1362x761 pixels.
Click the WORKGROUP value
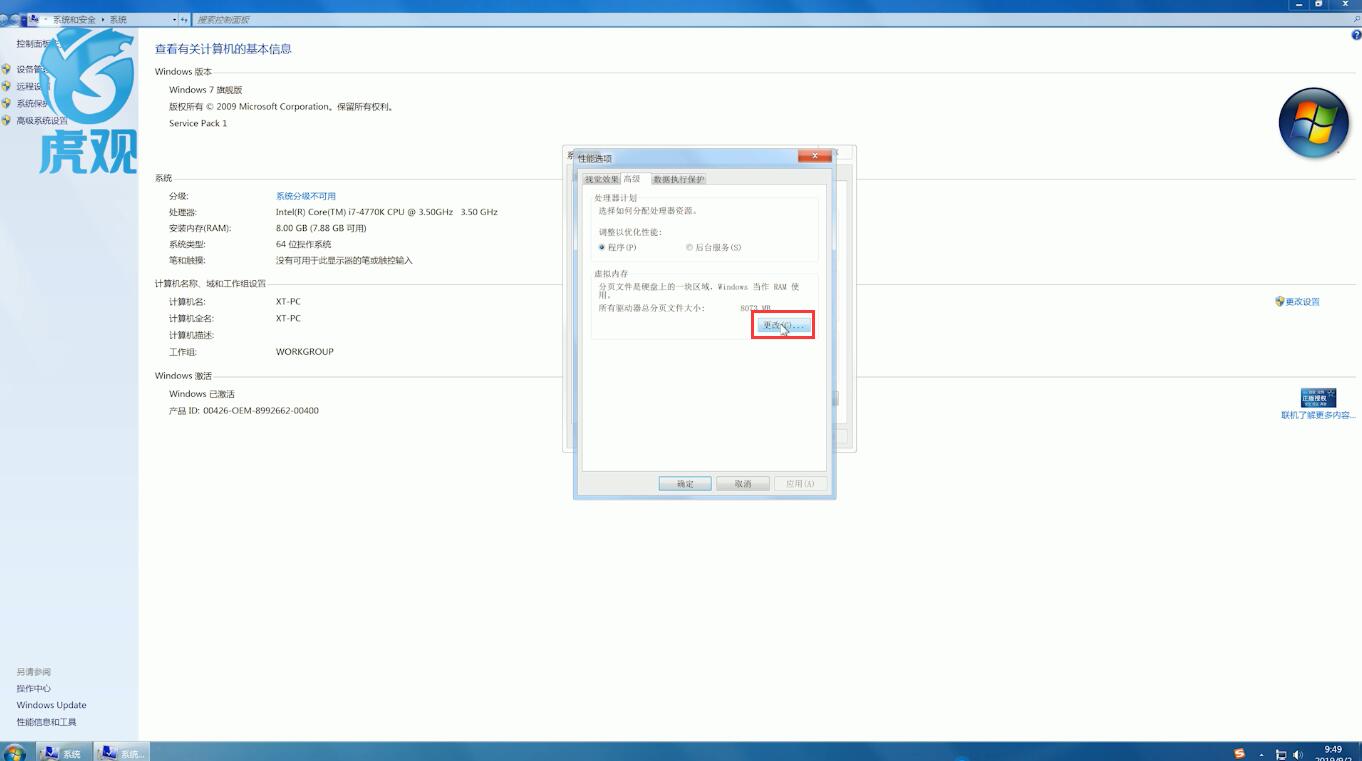point(305,352)
